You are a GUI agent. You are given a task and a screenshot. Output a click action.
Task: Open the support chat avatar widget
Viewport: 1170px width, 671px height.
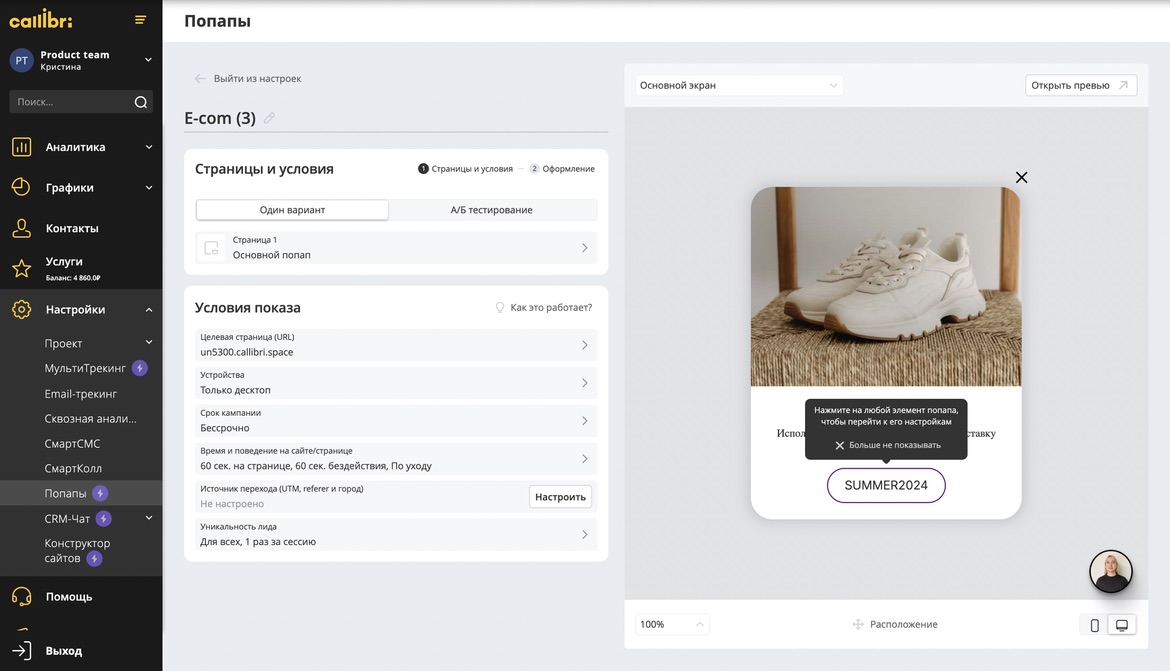pos(1110,572)
